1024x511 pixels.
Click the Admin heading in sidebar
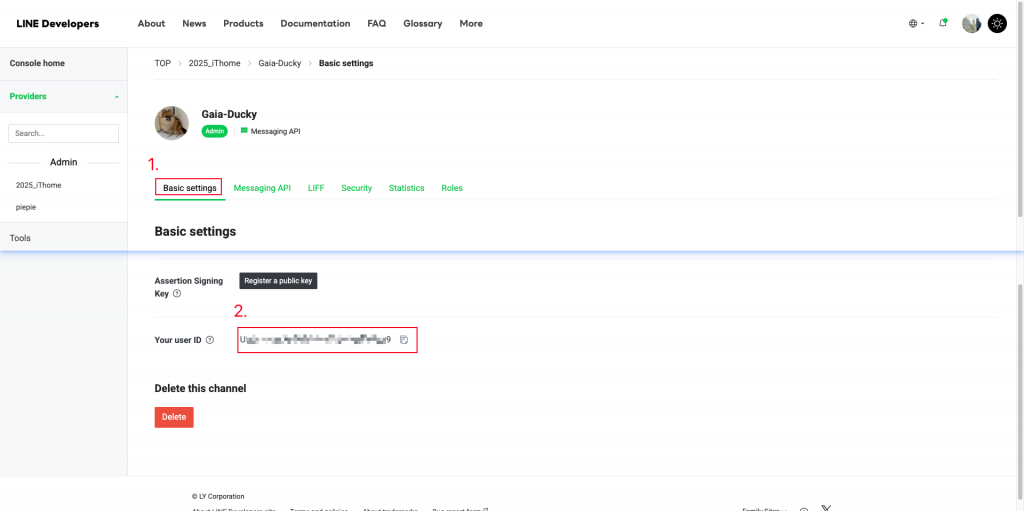[x=63, y=162]
